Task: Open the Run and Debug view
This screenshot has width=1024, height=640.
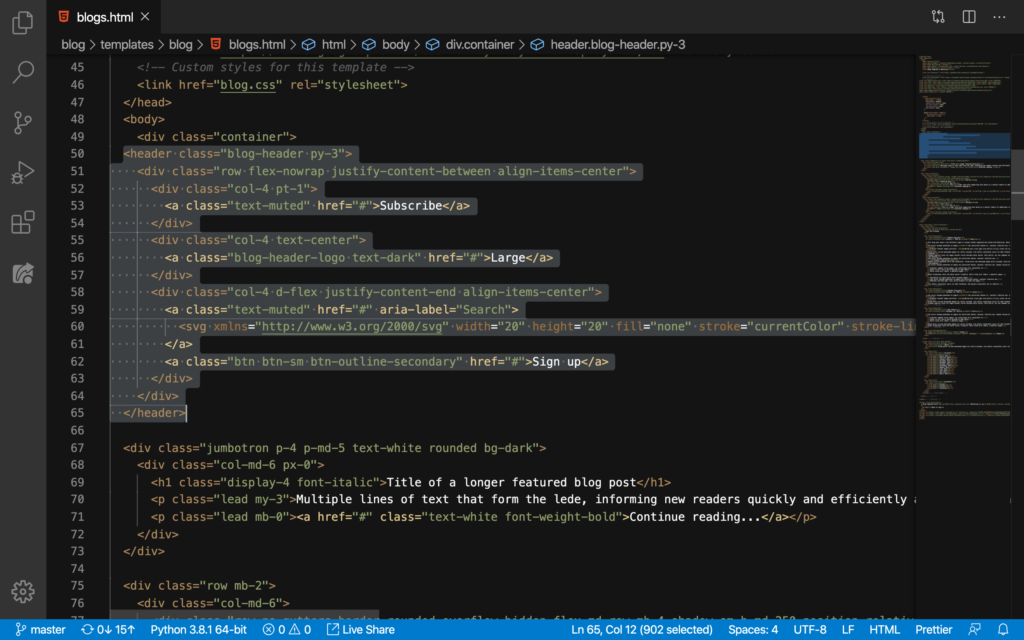Action: (23, 172)
